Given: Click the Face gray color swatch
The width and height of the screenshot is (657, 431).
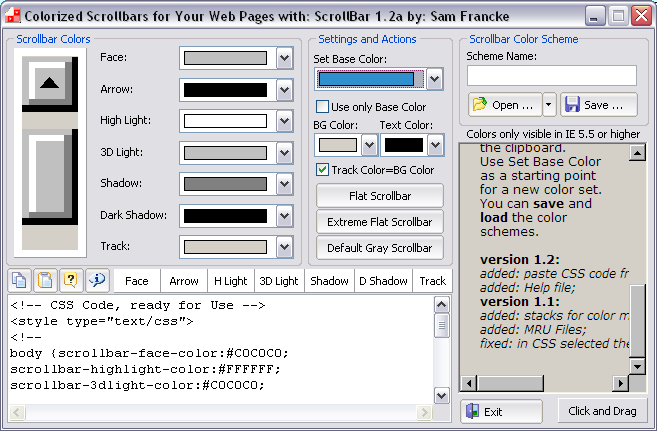Looking at the screenshot, I should 225,58.
